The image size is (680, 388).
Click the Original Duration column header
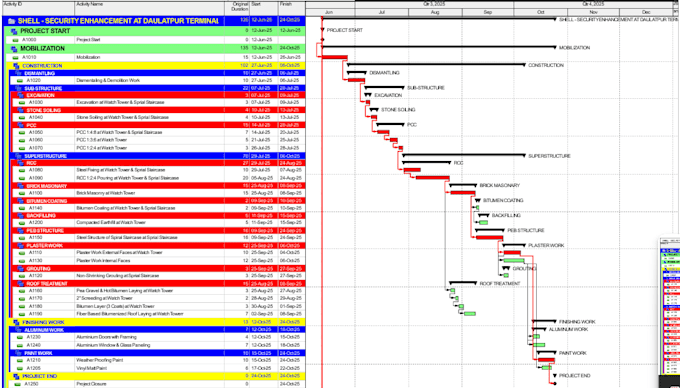[237, 8]
